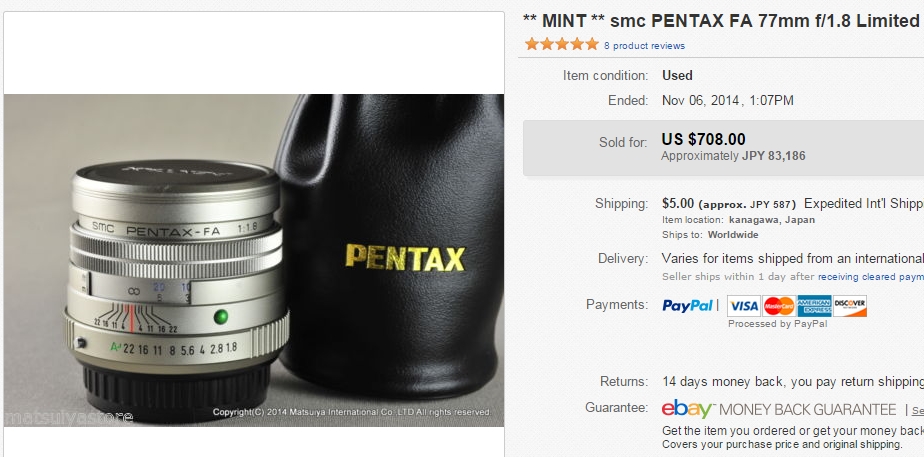Click the Visa card icon
The image size is (924, 457).
[x=744, y=306]
